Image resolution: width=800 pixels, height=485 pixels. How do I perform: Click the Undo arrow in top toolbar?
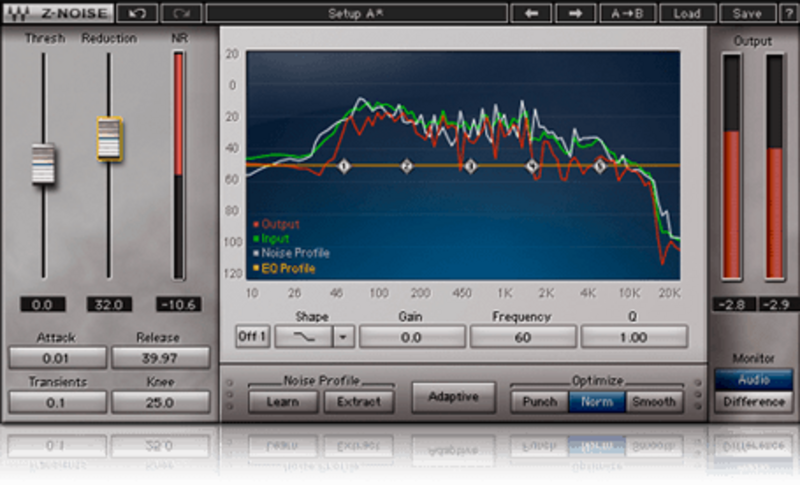136,14
